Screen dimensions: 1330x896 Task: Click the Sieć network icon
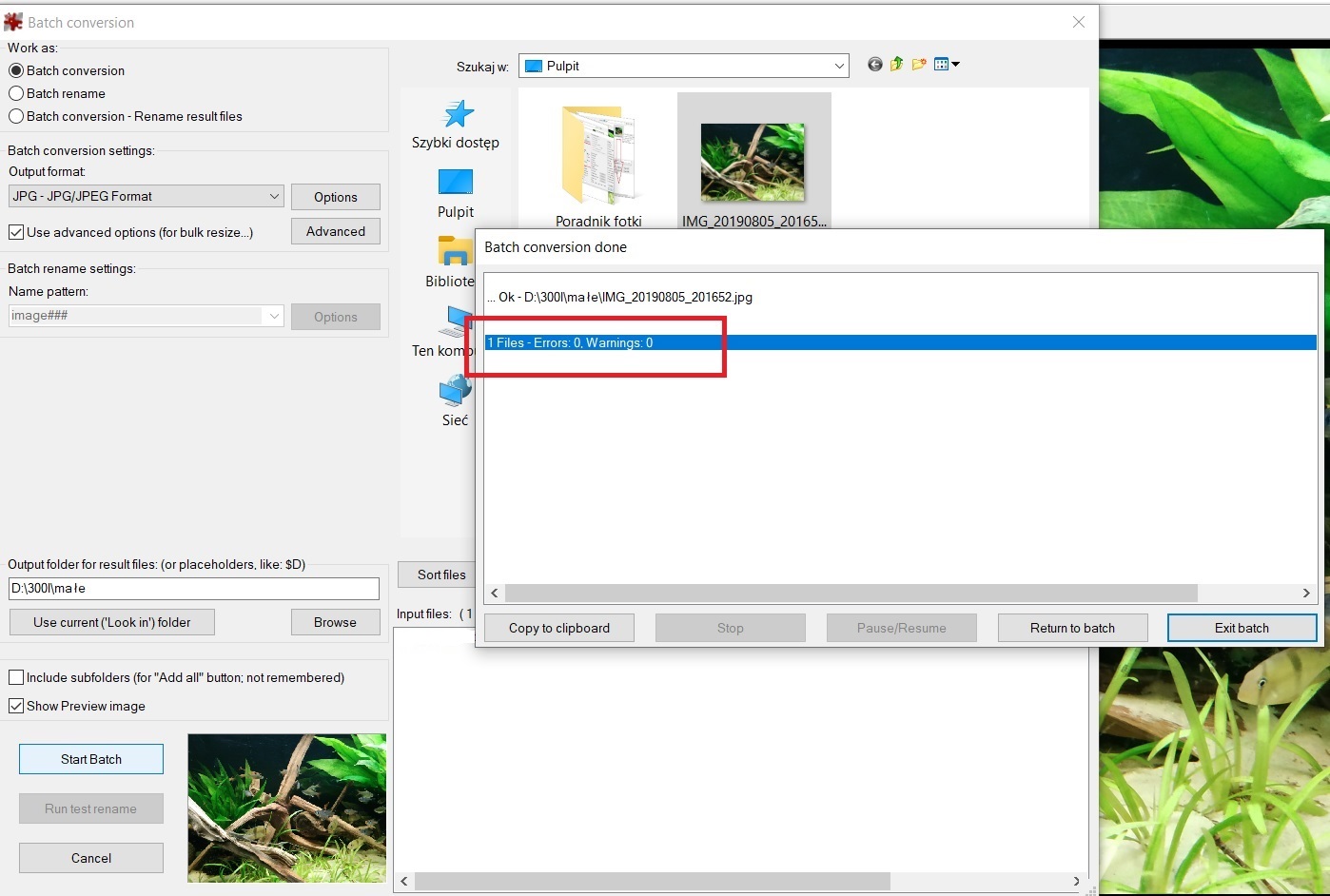tap(455, 391)
